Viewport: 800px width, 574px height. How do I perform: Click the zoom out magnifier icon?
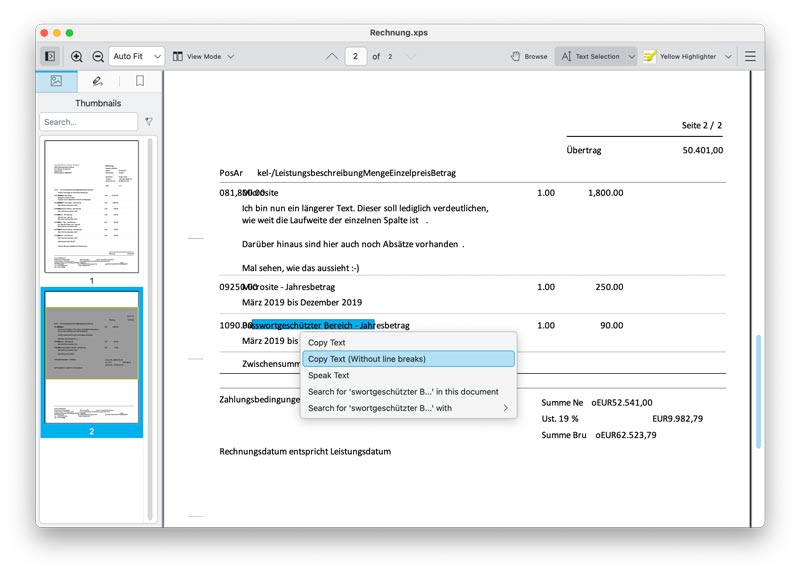click(98, 56)
